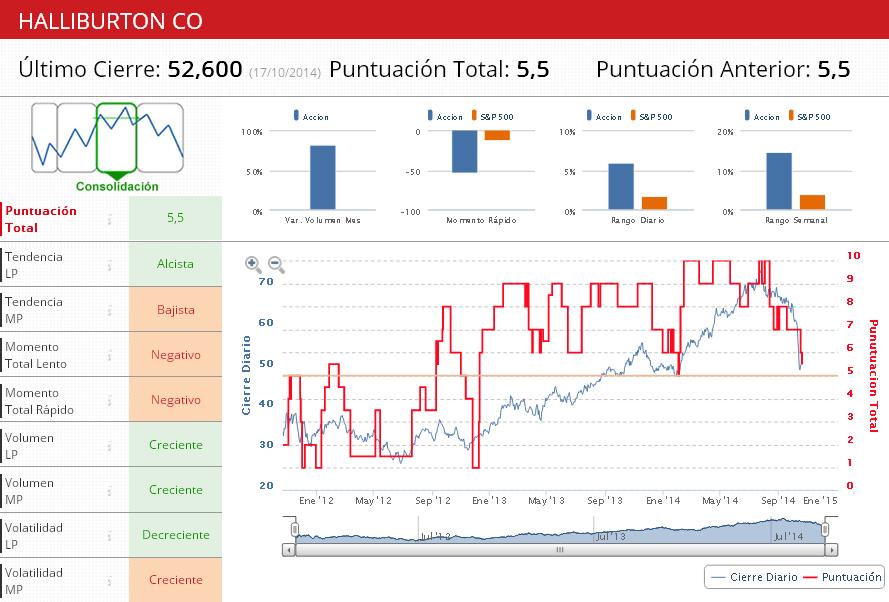
Task: Open info icon for Momento Total Rápido row
Action: tap(109, 400)
